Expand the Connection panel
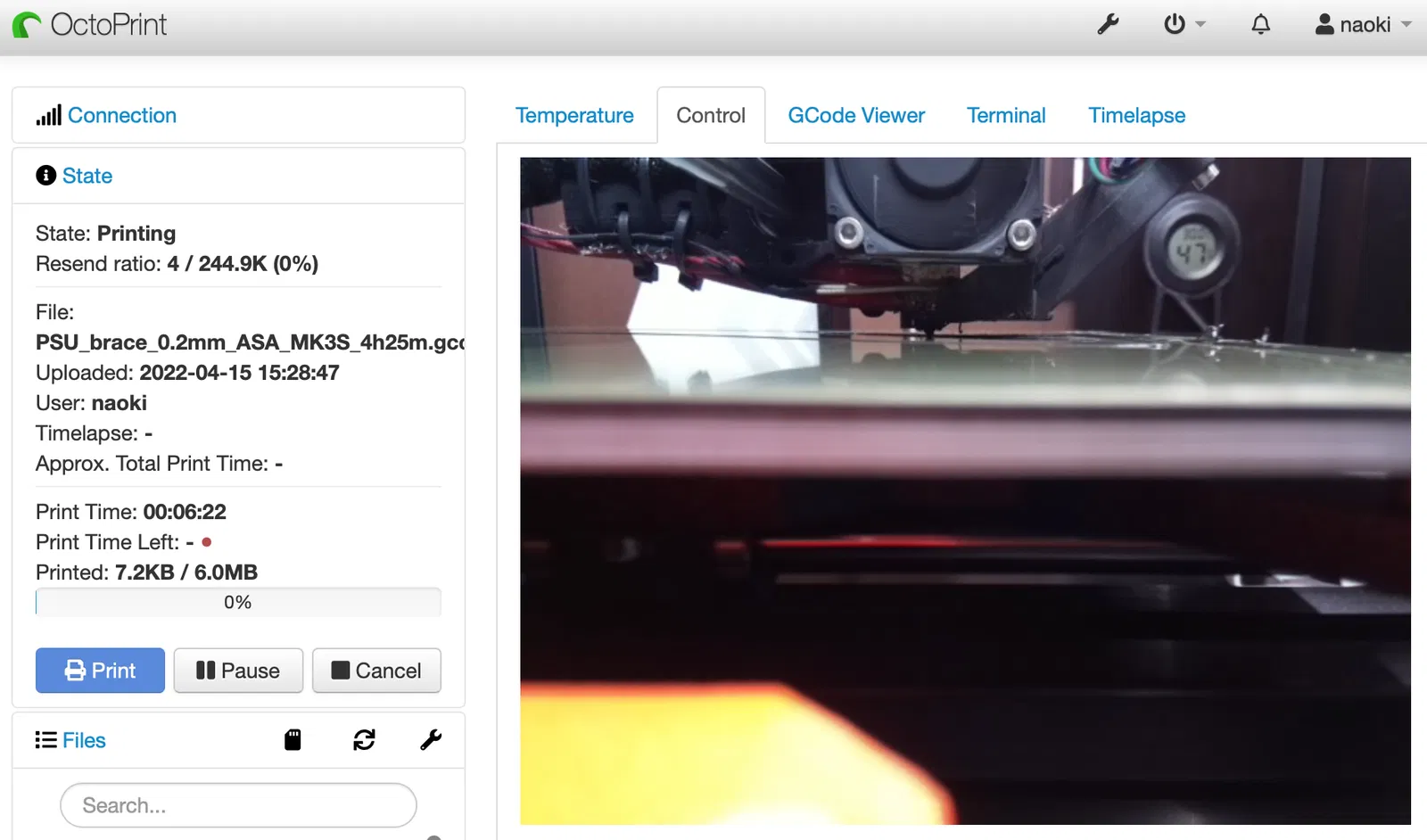Viewport: 1427px width, 840px height. pyautogui.click(x=122, y=115)
